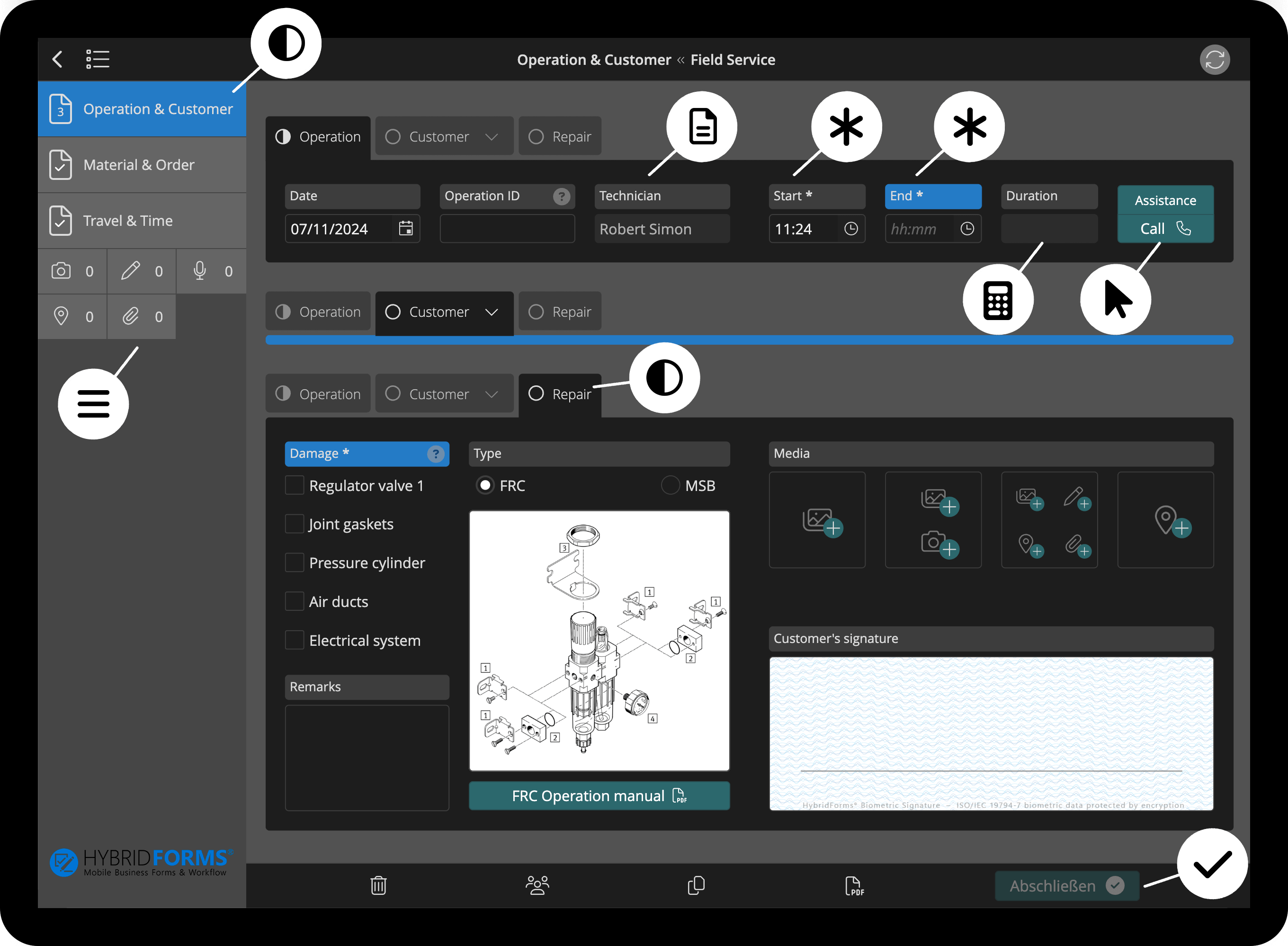Click the FRC exploded diagram image
Screen dimensions: 1288x946
pyautogui.click(x=599, y=641)
